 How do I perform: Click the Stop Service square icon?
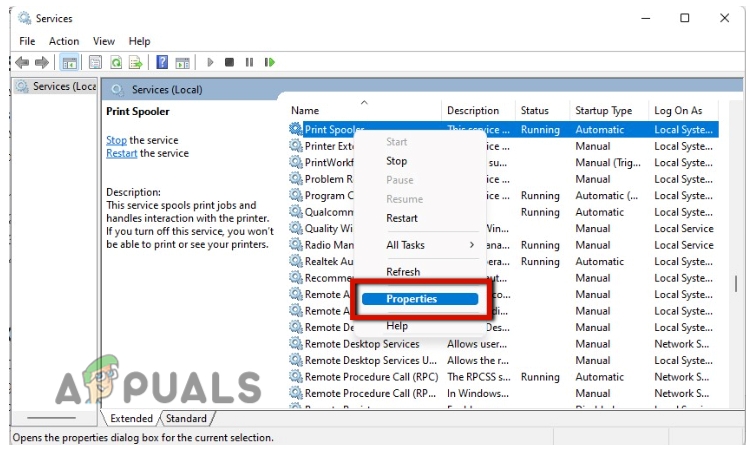pos(230,62)
